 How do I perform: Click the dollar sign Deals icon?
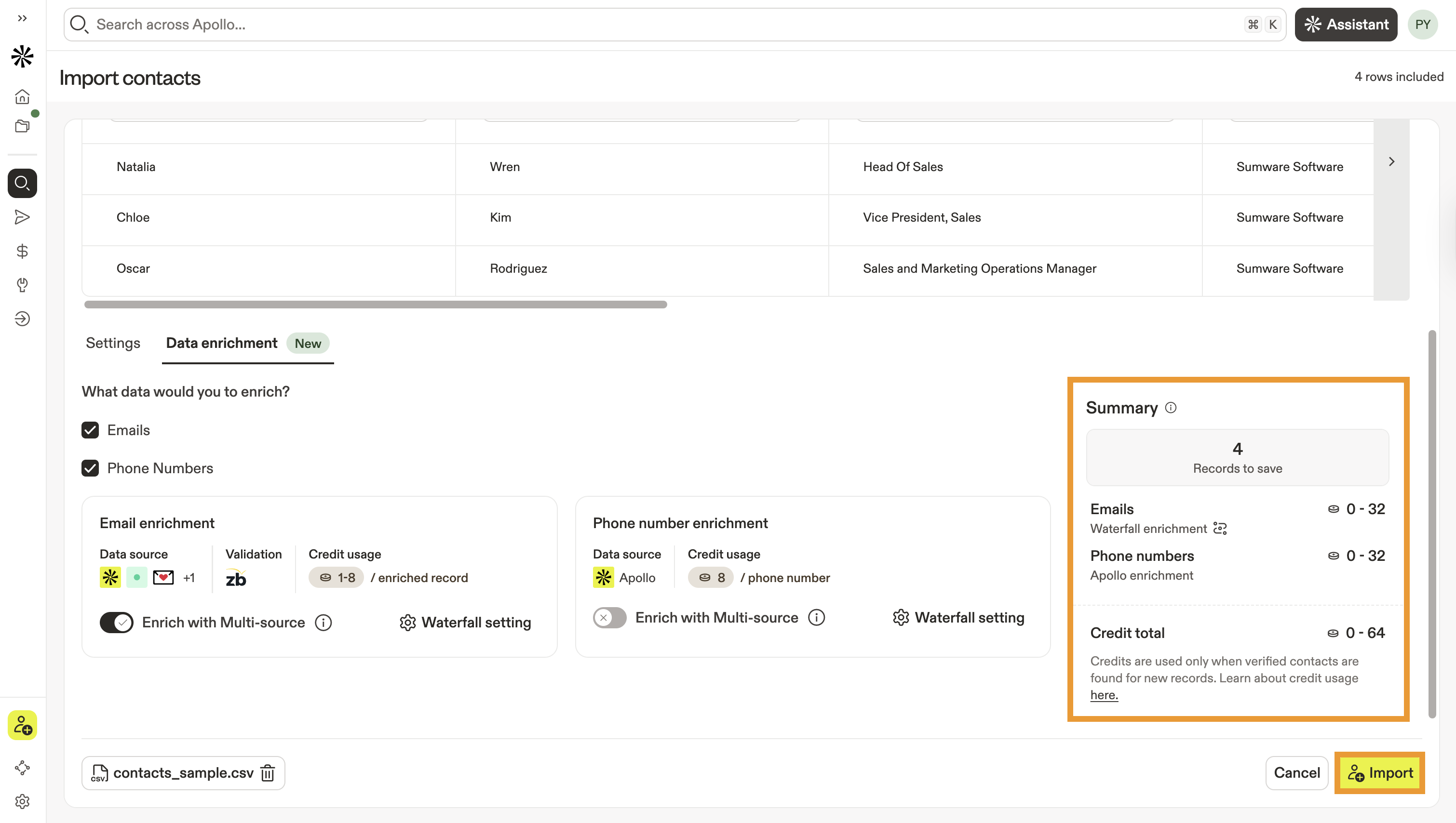pos(22,251)
